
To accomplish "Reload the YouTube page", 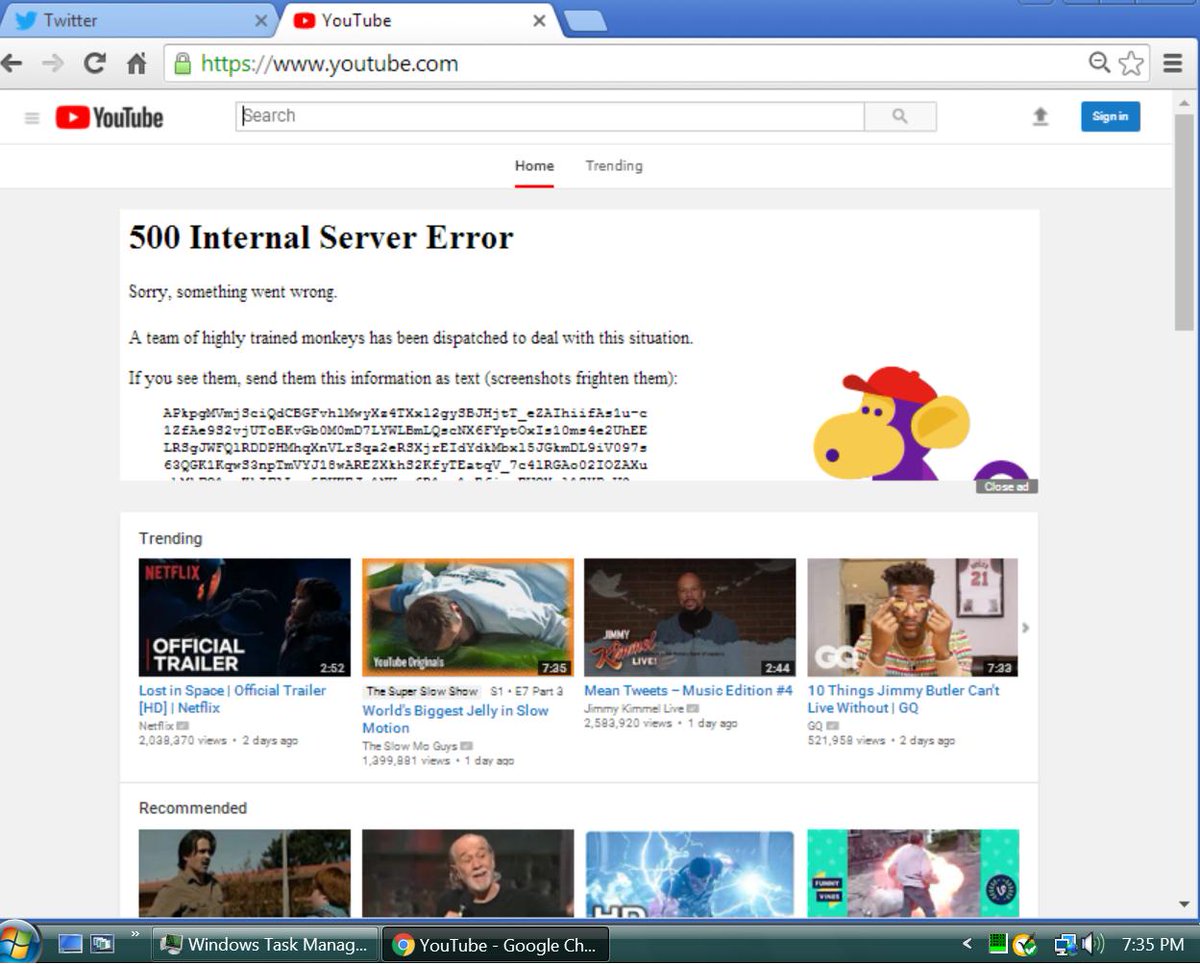I will coord(95,64).
